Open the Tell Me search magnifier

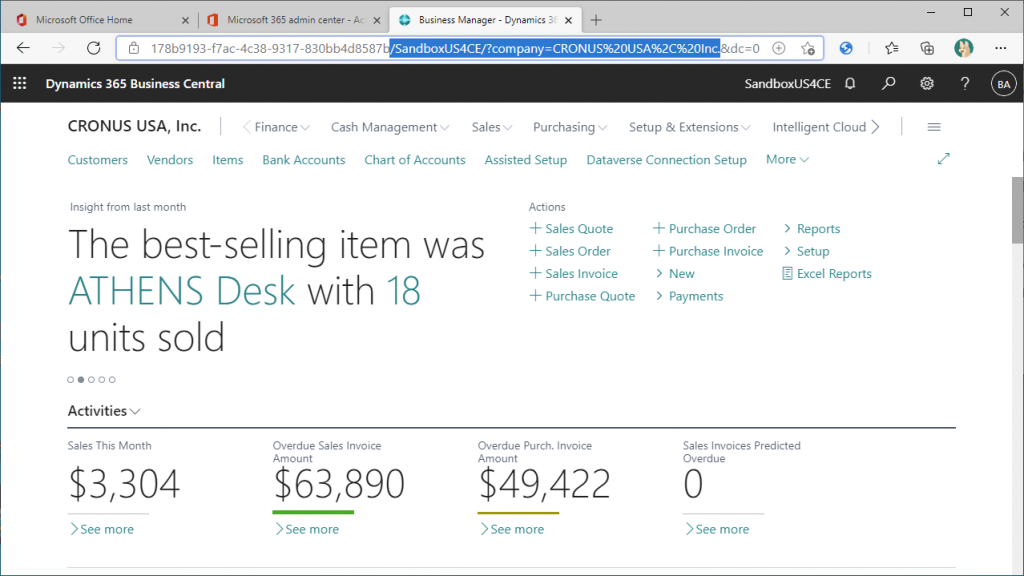click(x=888, y=84)
